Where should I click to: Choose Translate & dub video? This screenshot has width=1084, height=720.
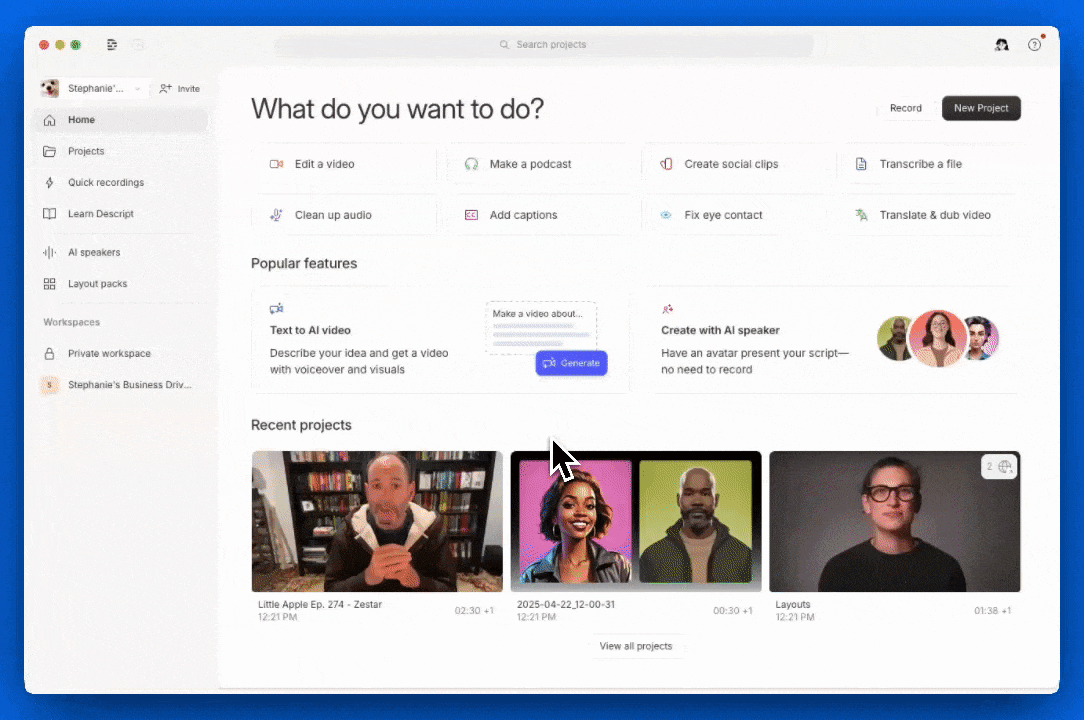[x=931, y=215]
